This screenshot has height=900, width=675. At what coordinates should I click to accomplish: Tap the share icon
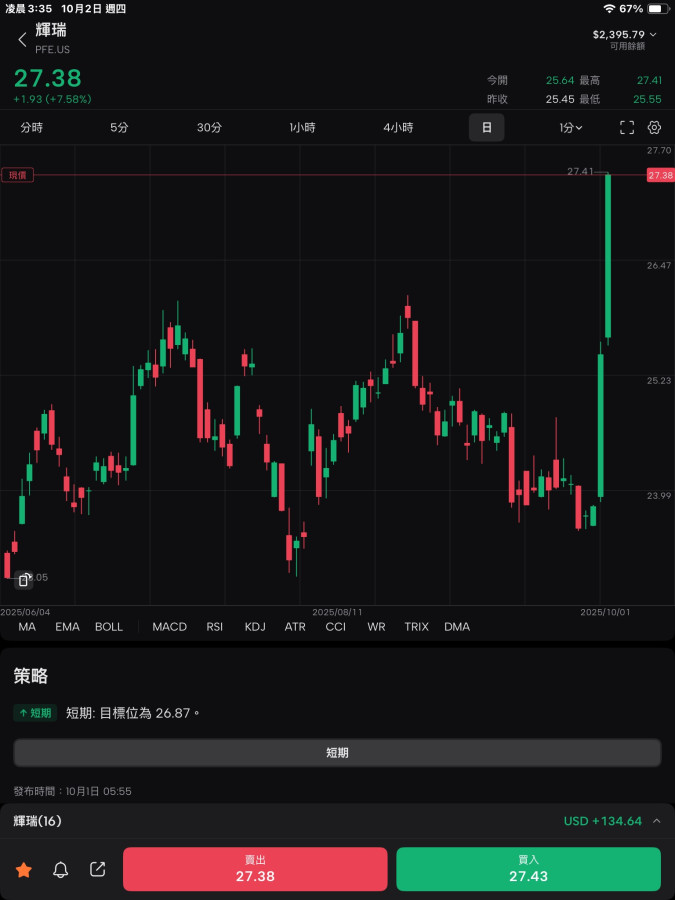pos(97,870)
